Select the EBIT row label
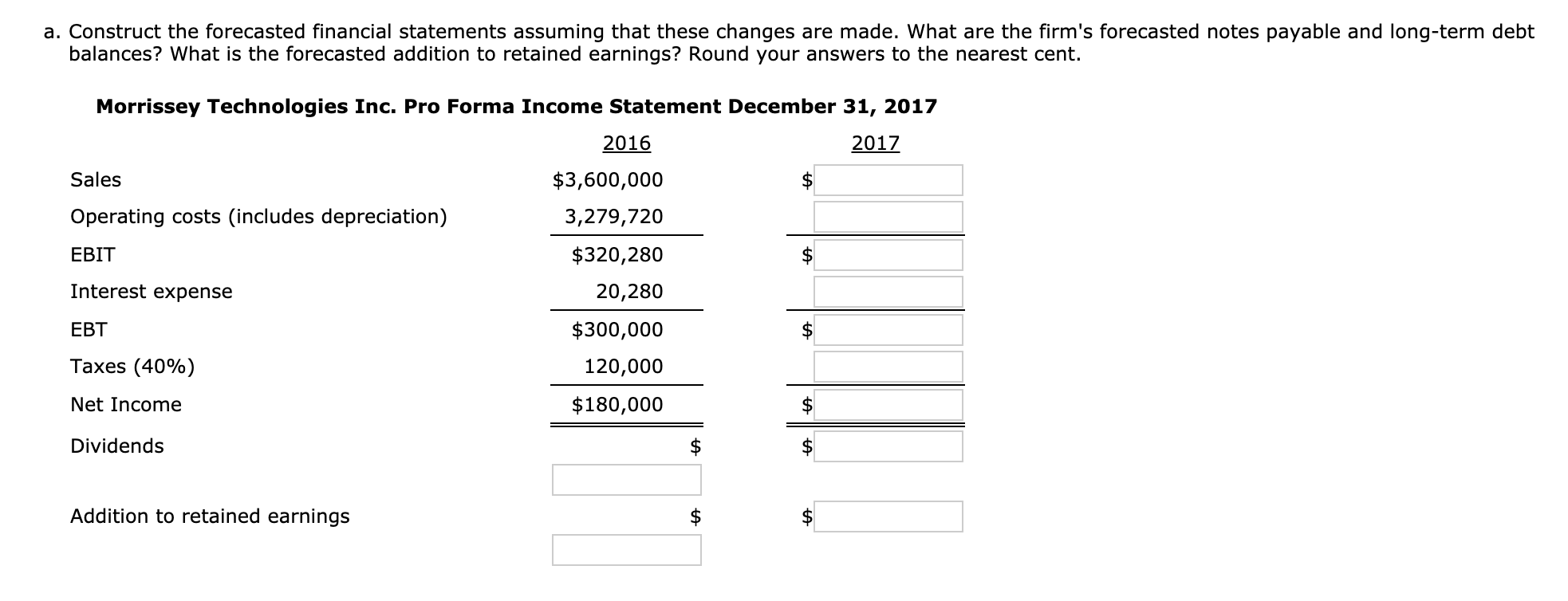 [92, 254]
